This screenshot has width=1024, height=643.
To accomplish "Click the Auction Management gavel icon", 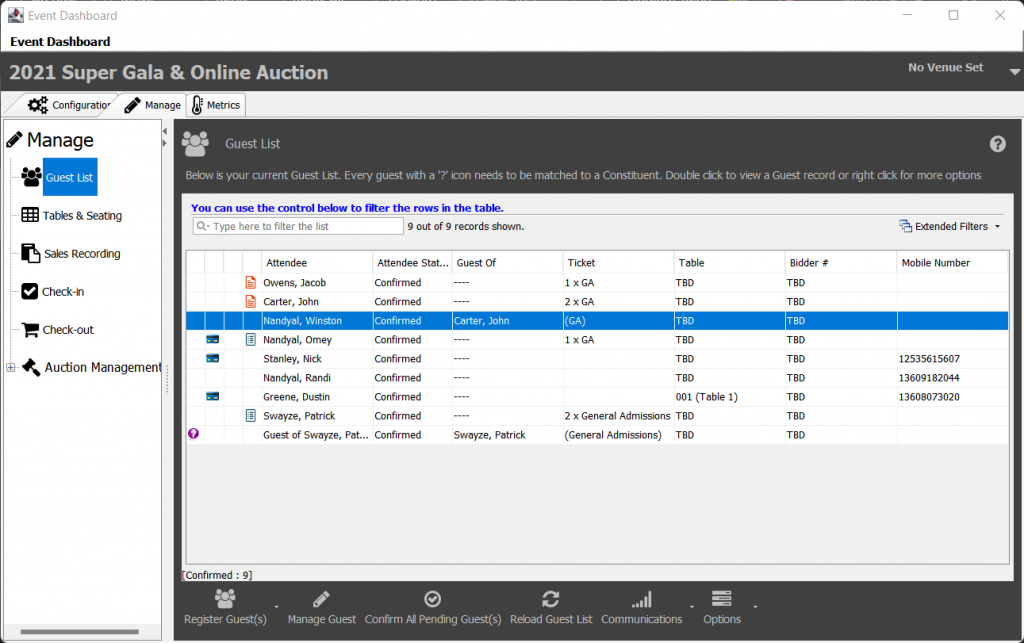I will click(31, 367).
